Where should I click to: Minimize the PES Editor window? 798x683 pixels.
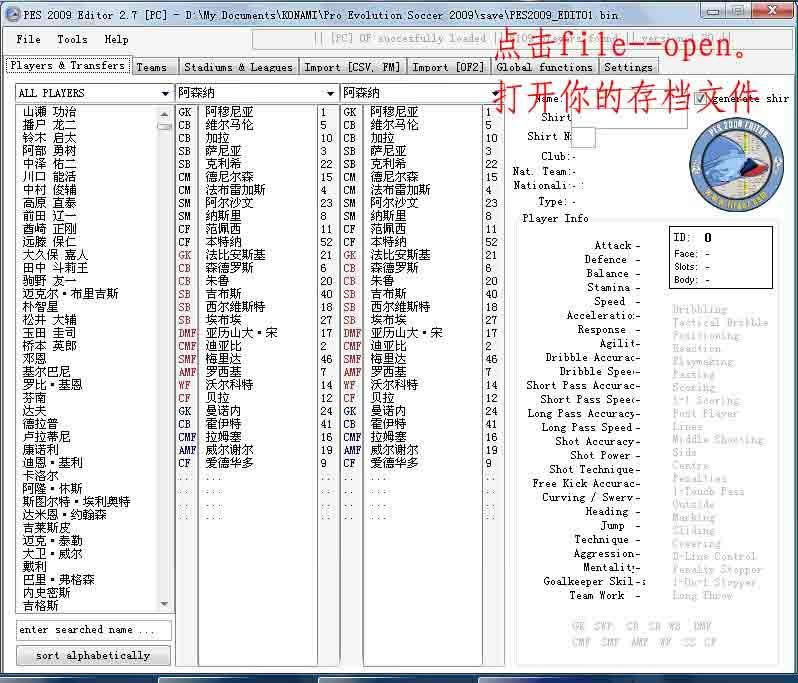coord(712,10)
